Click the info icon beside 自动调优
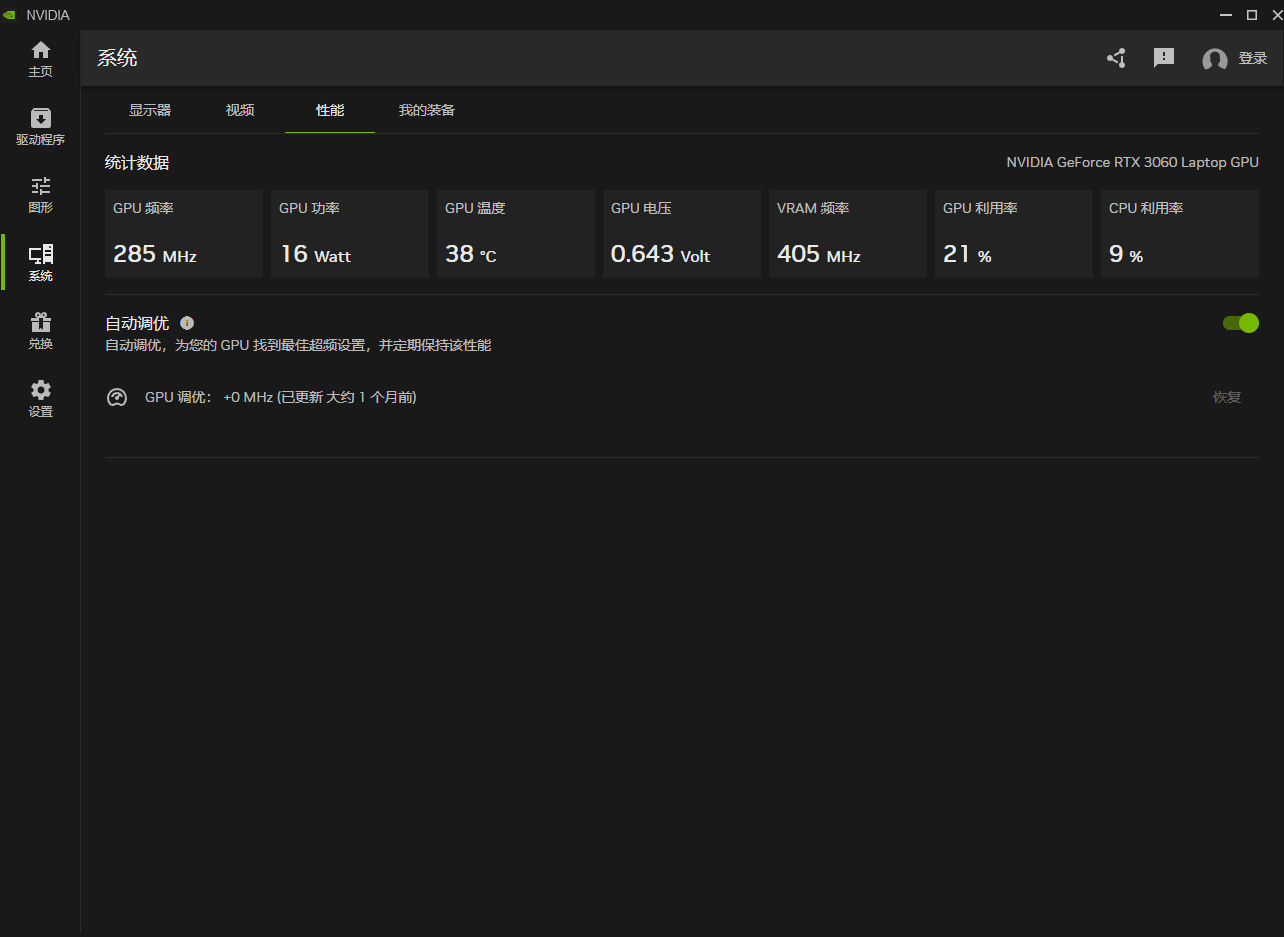The height and width of the screenshot is (937, 1284). pyautogui.click(x=187, y=323)
